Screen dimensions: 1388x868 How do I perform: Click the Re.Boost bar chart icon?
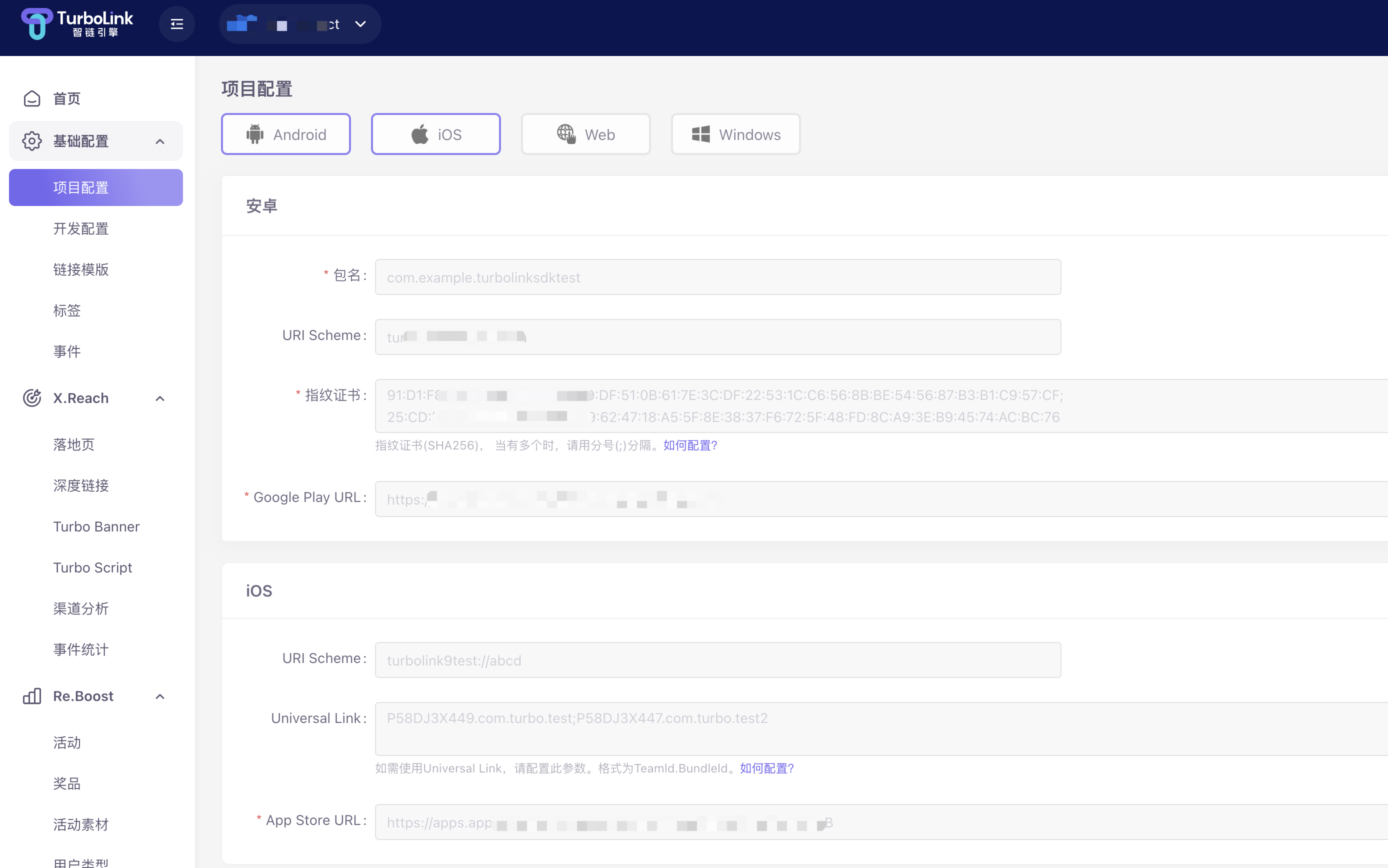click(32, 696)
